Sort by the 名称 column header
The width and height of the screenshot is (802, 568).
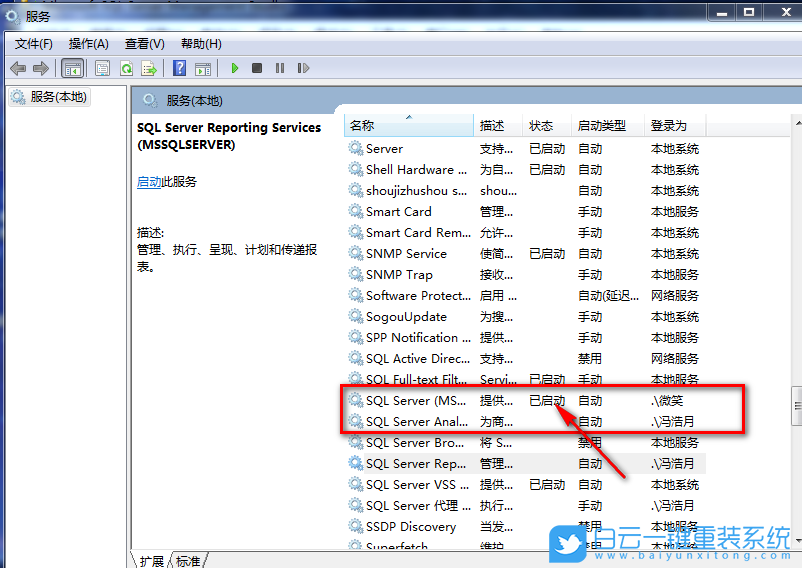409,126
